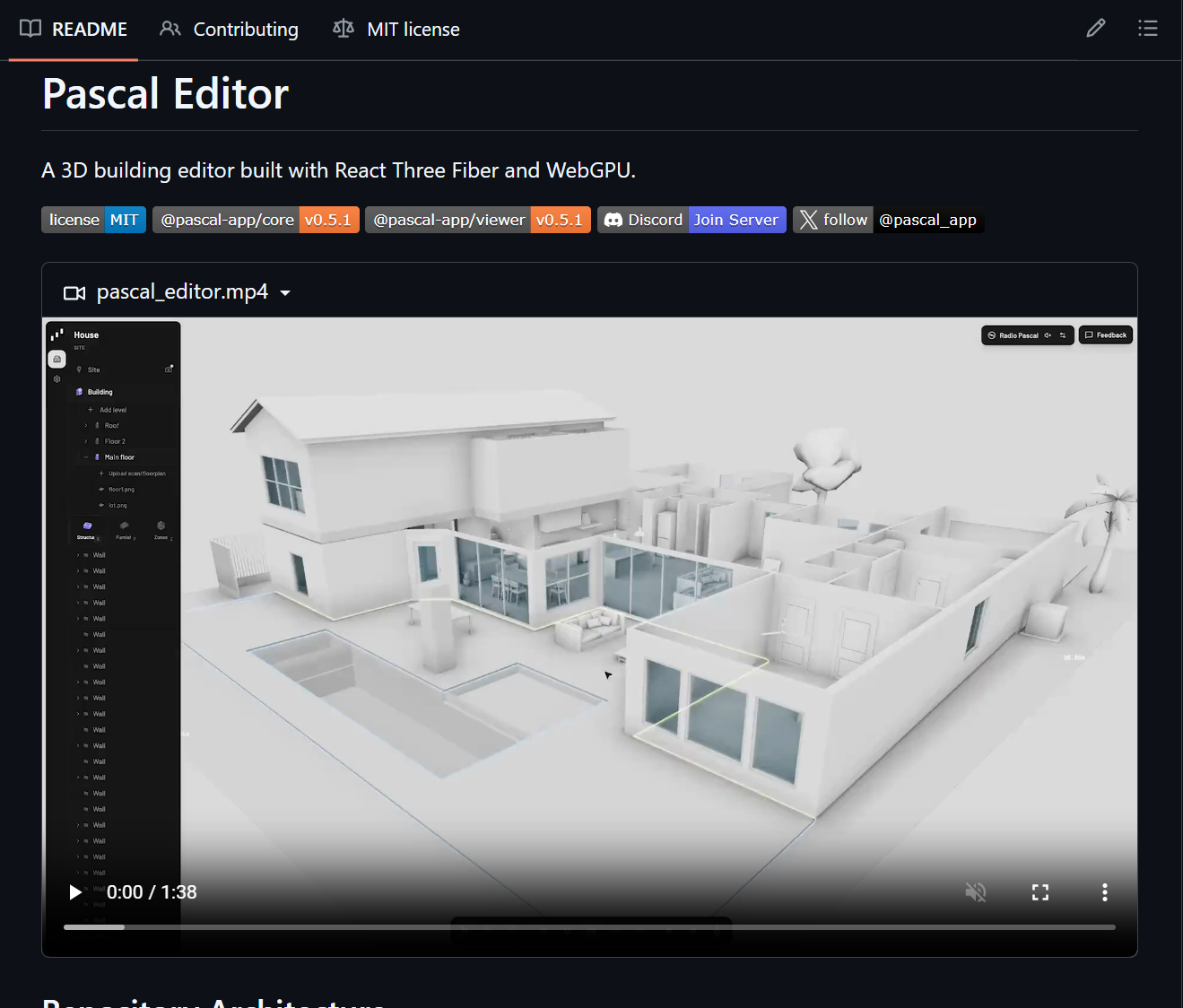Viewport: 1183px width, 1008px height.
Task: Open the MIT license tab
Action: click(x=396, y=29)
